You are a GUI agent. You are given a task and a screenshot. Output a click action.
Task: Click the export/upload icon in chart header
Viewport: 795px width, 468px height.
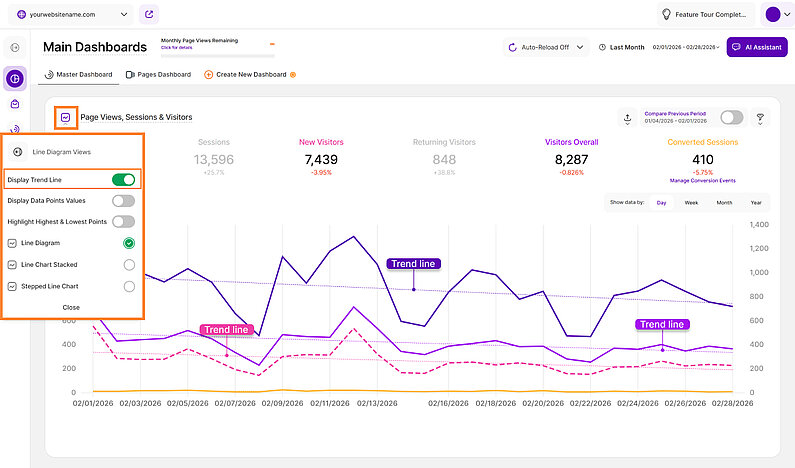click(627, 118)
